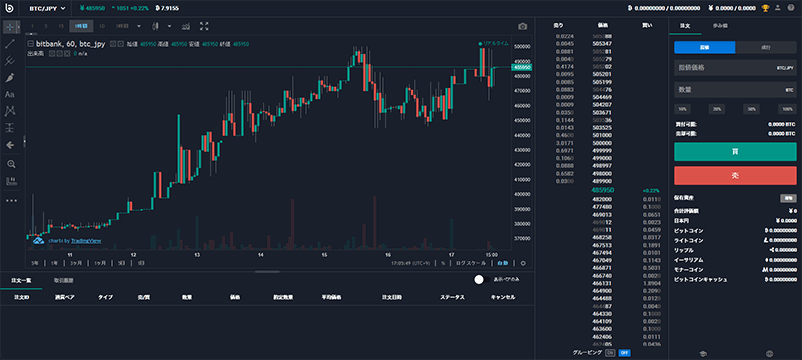
Task: Show more drawing tools via ellipsis
Action: pos(11,200)
